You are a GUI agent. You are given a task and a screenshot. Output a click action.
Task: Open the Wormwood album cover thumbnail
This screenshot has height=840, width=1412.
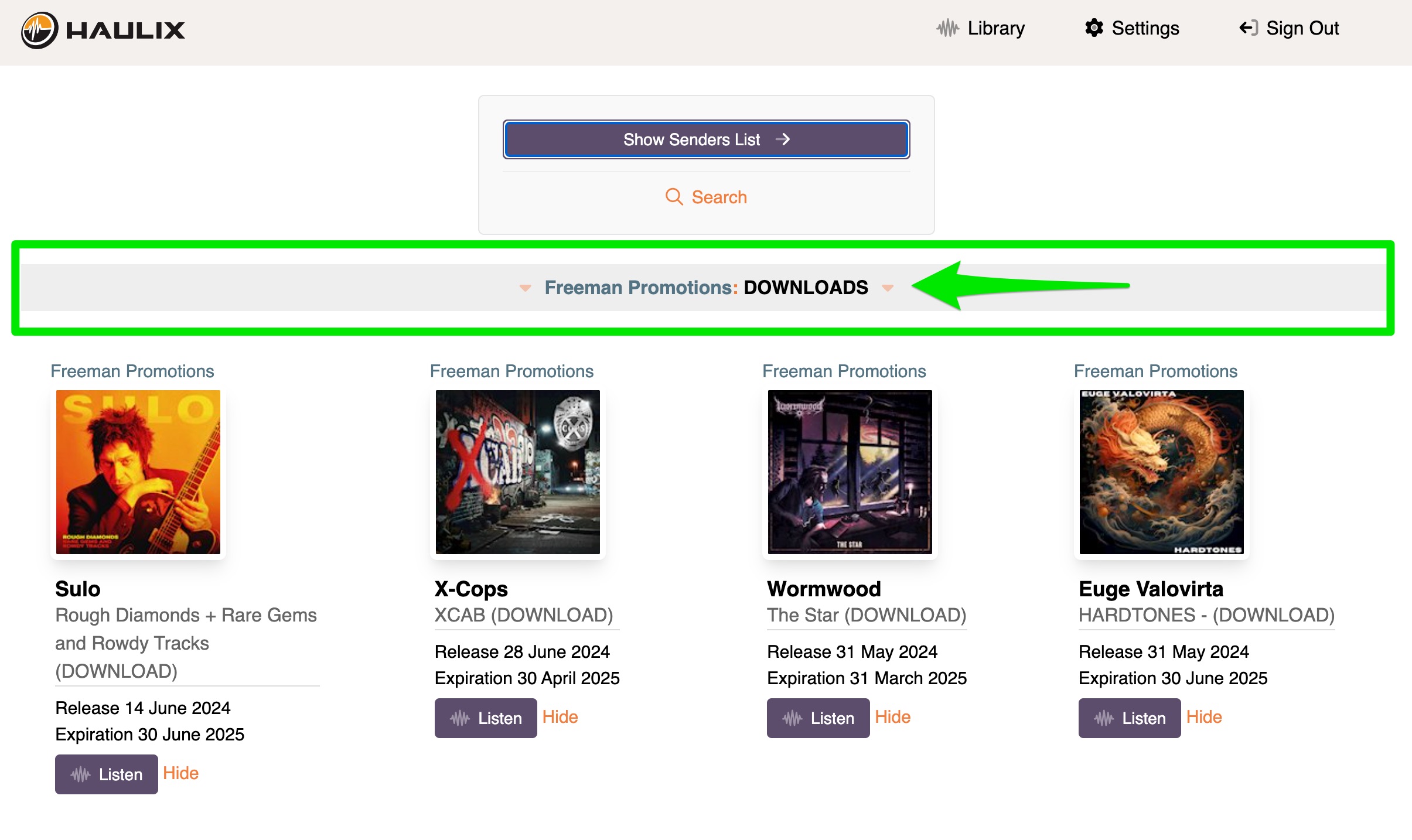click(x=850, y=472)
